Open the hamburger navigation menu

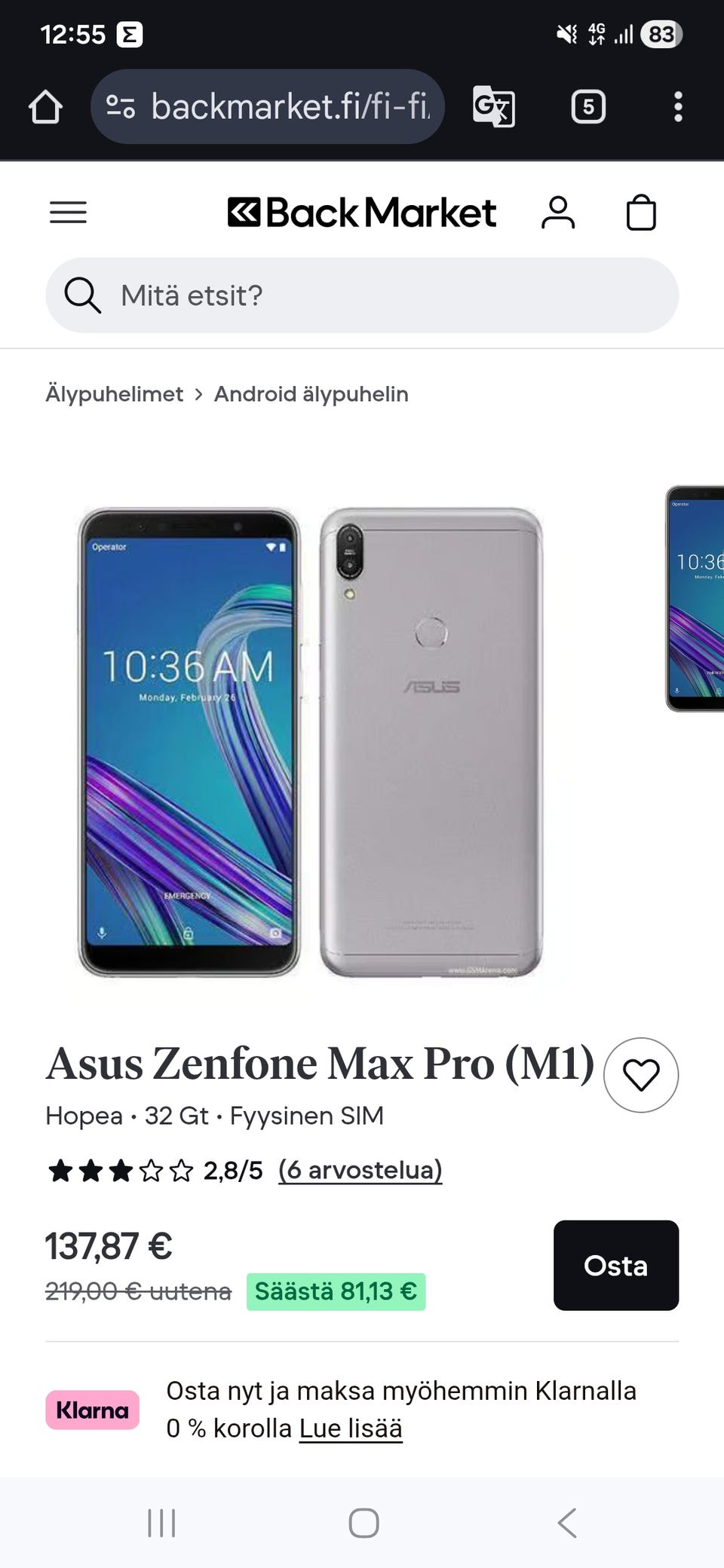click(x=68, y=212)
